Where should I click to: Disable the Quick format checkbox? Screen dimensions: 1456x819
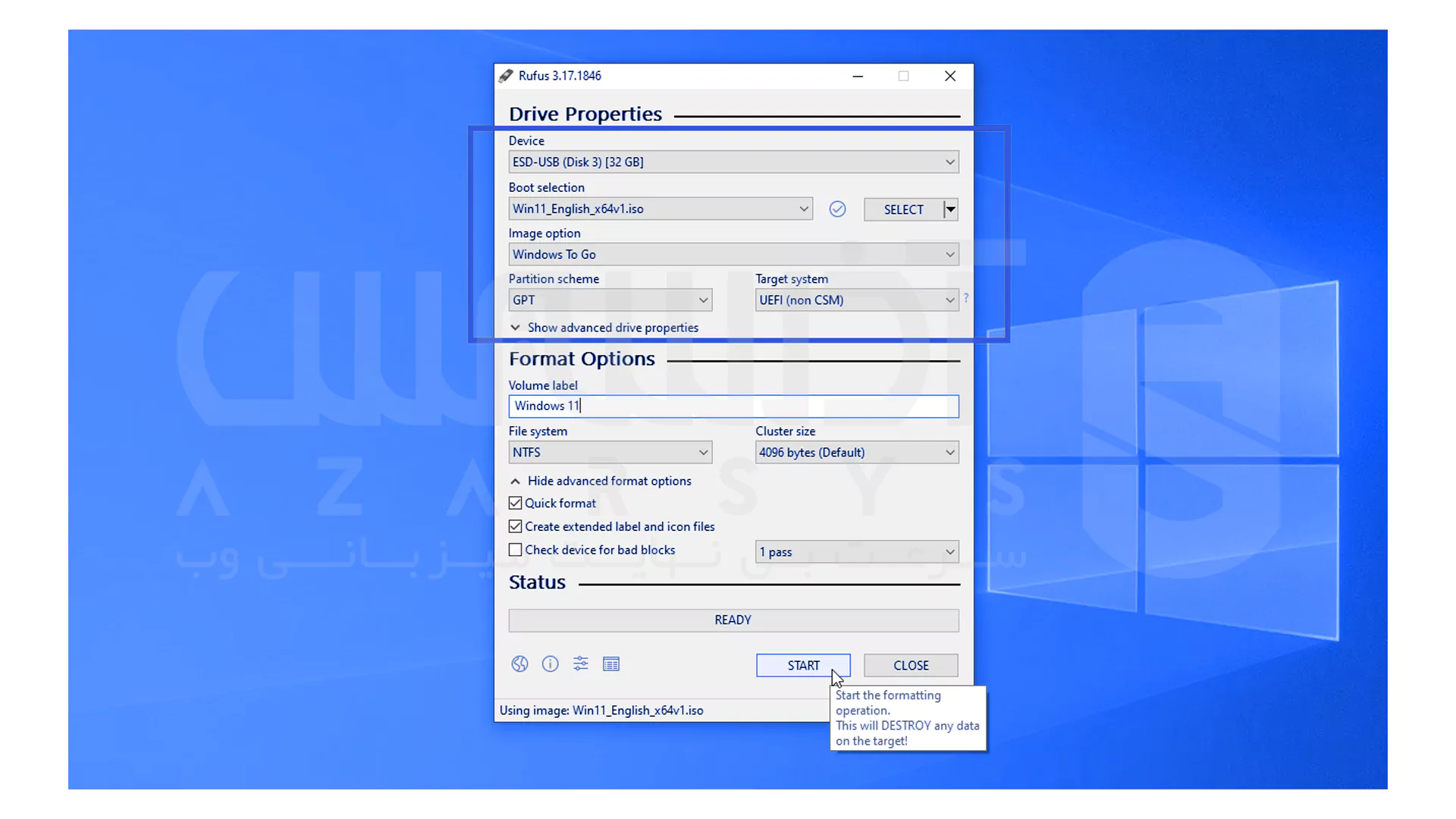click(516, 504)
